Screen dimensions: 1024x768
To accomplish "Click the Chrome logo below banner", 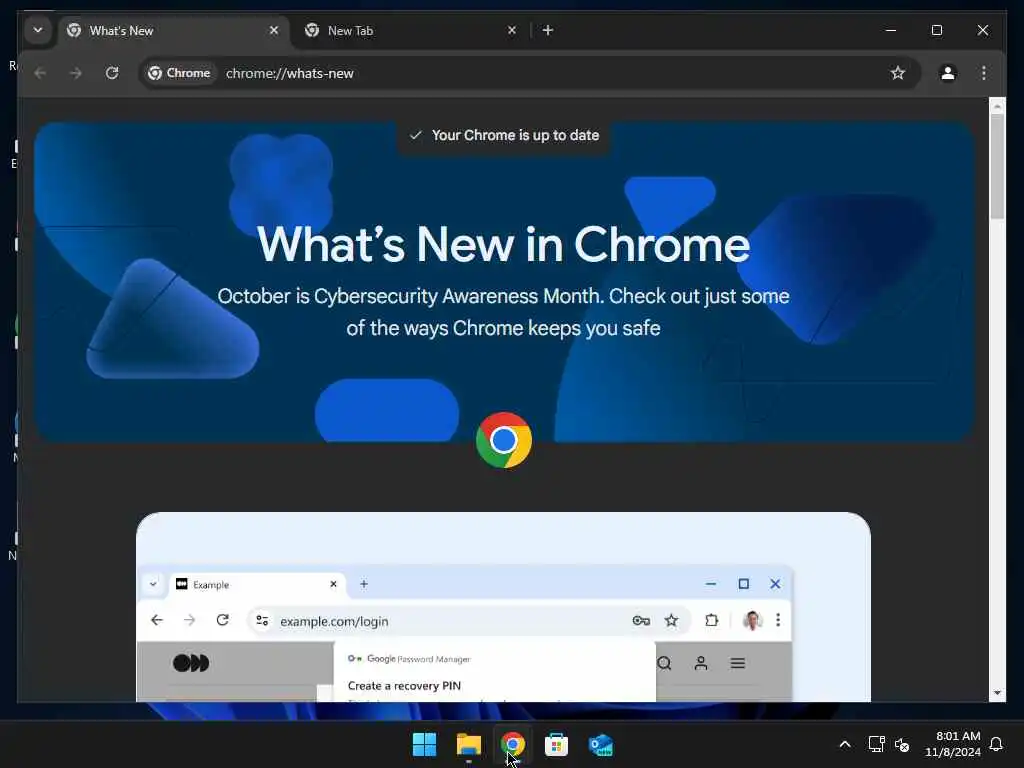I will (504, 440).
